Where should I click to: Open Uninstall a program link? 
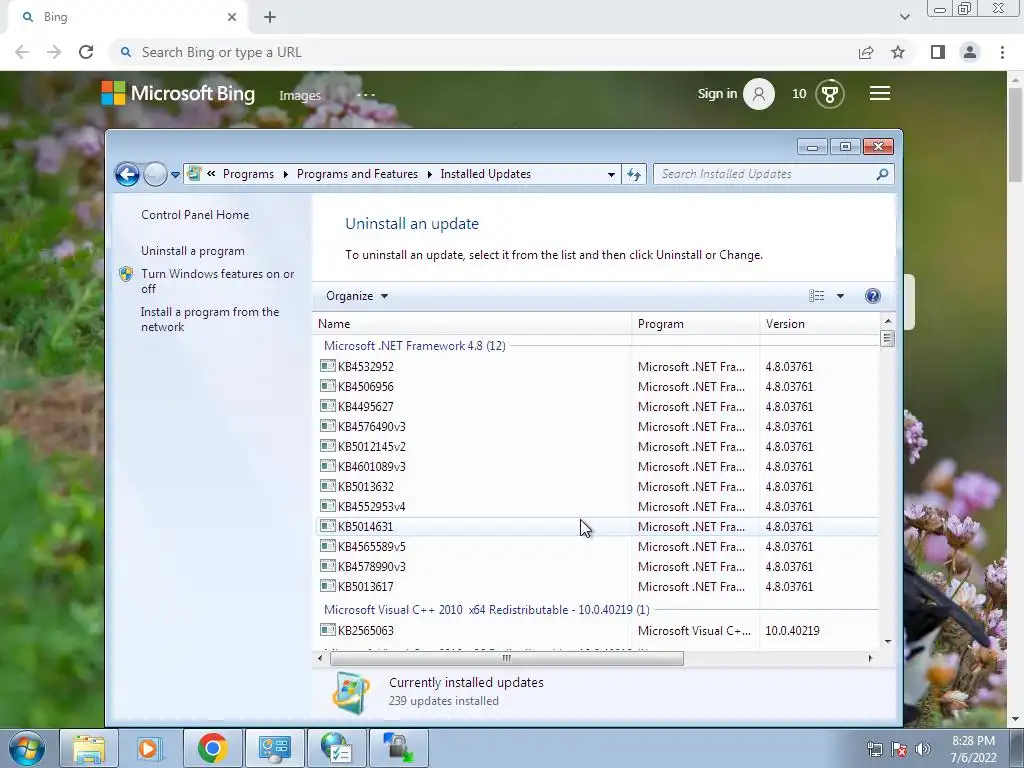(x=193, y=251)
